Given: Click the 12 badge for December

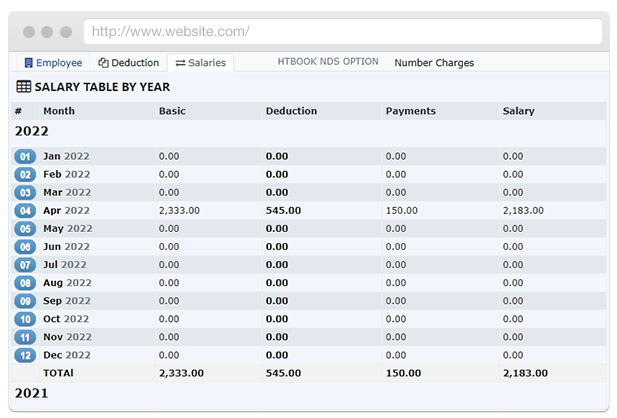Looking at the screenshot, I should [26, 355].
